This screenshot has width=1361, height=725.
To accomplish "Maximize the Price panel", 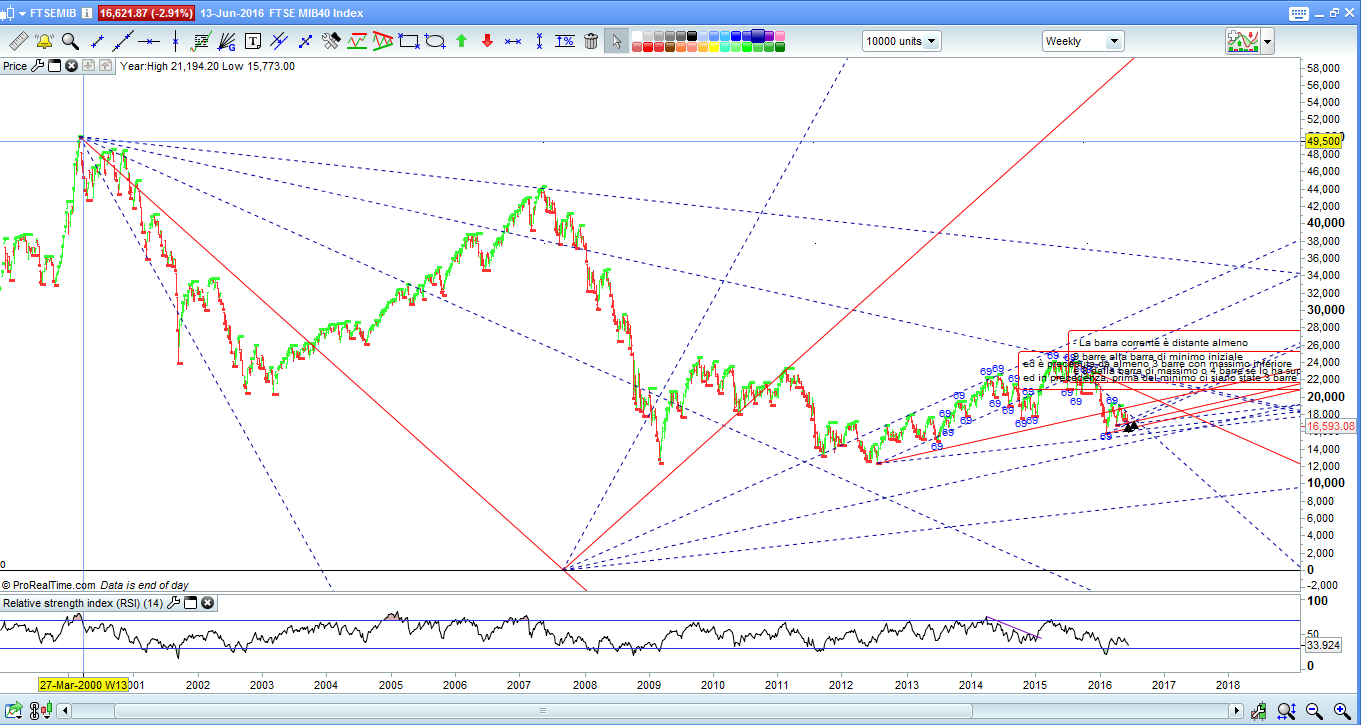I will [x=55, y=66].
